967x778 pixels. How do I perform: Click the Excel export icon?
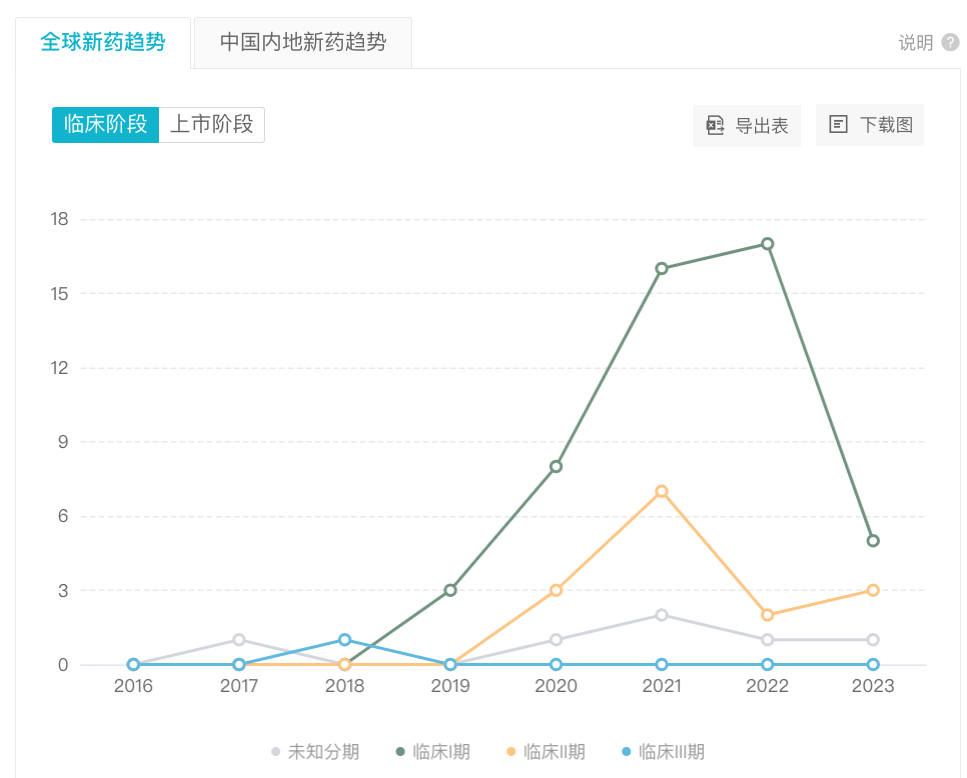tap(715, 125)
